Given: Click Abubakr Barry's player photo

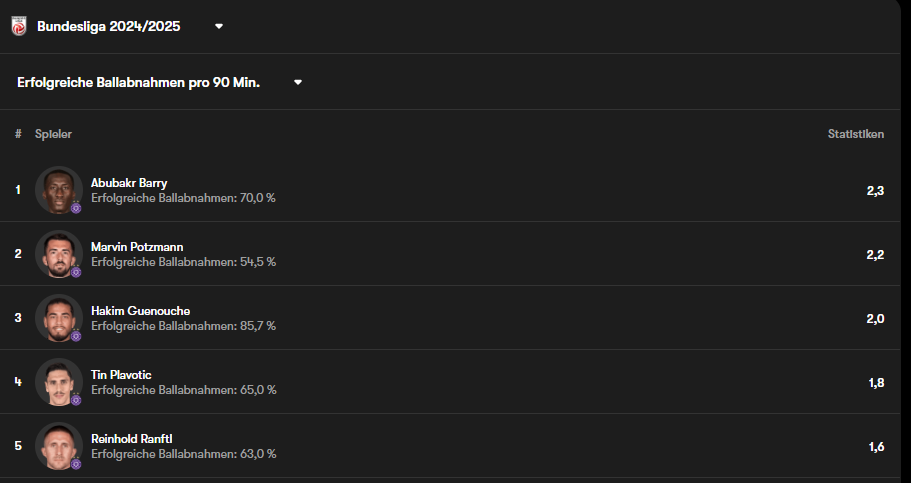Looking at the screenshot, I should [59, 190].
